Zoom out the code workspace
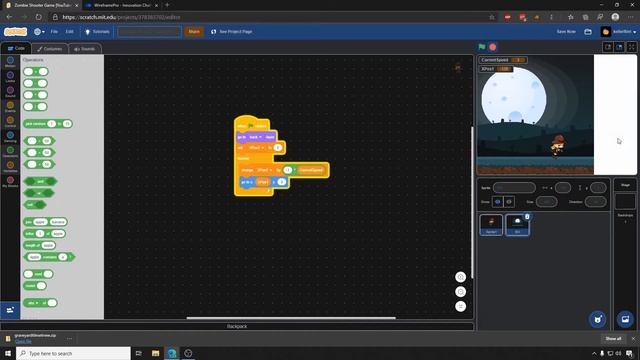 point(460,292)
